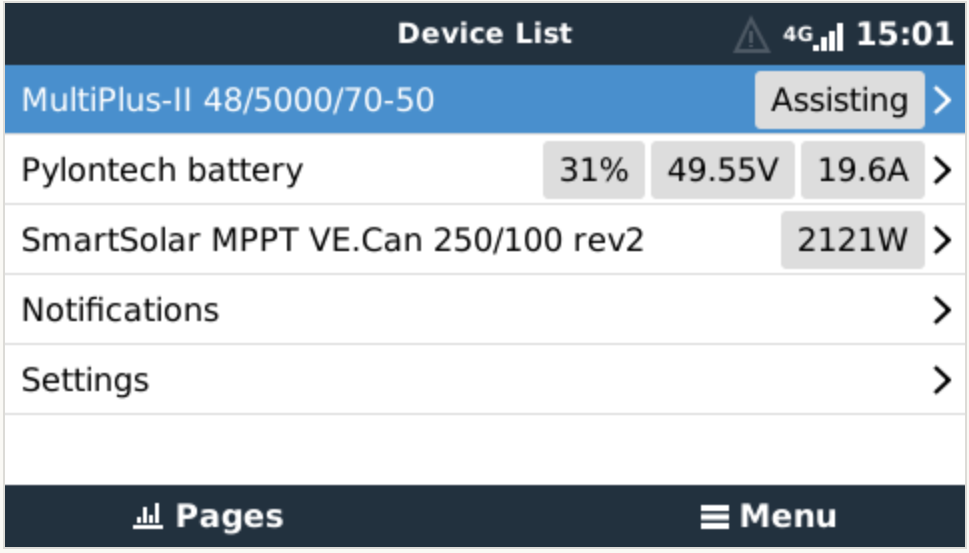Select the Pylontech battery device
Viewport: 969px width, 553px height.
pos(162,170)
